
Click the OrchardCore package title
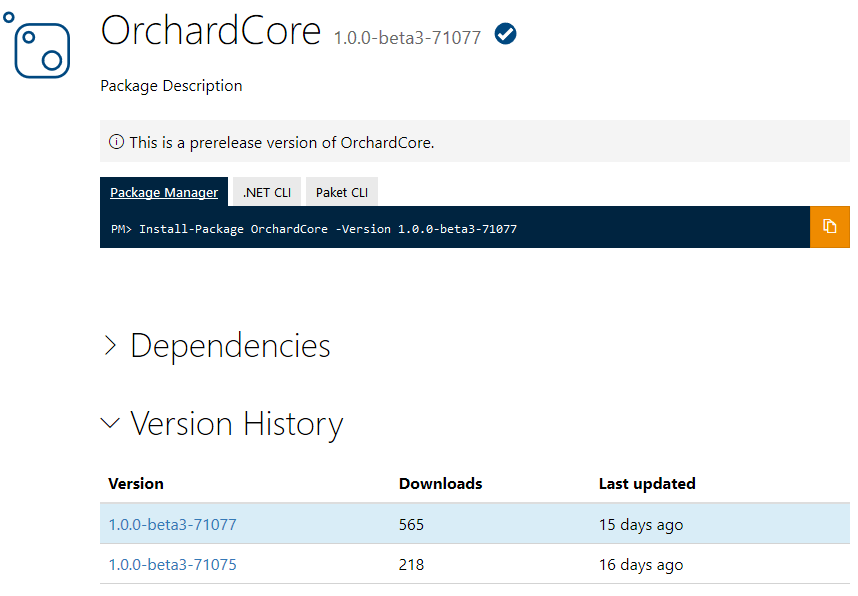211,31
